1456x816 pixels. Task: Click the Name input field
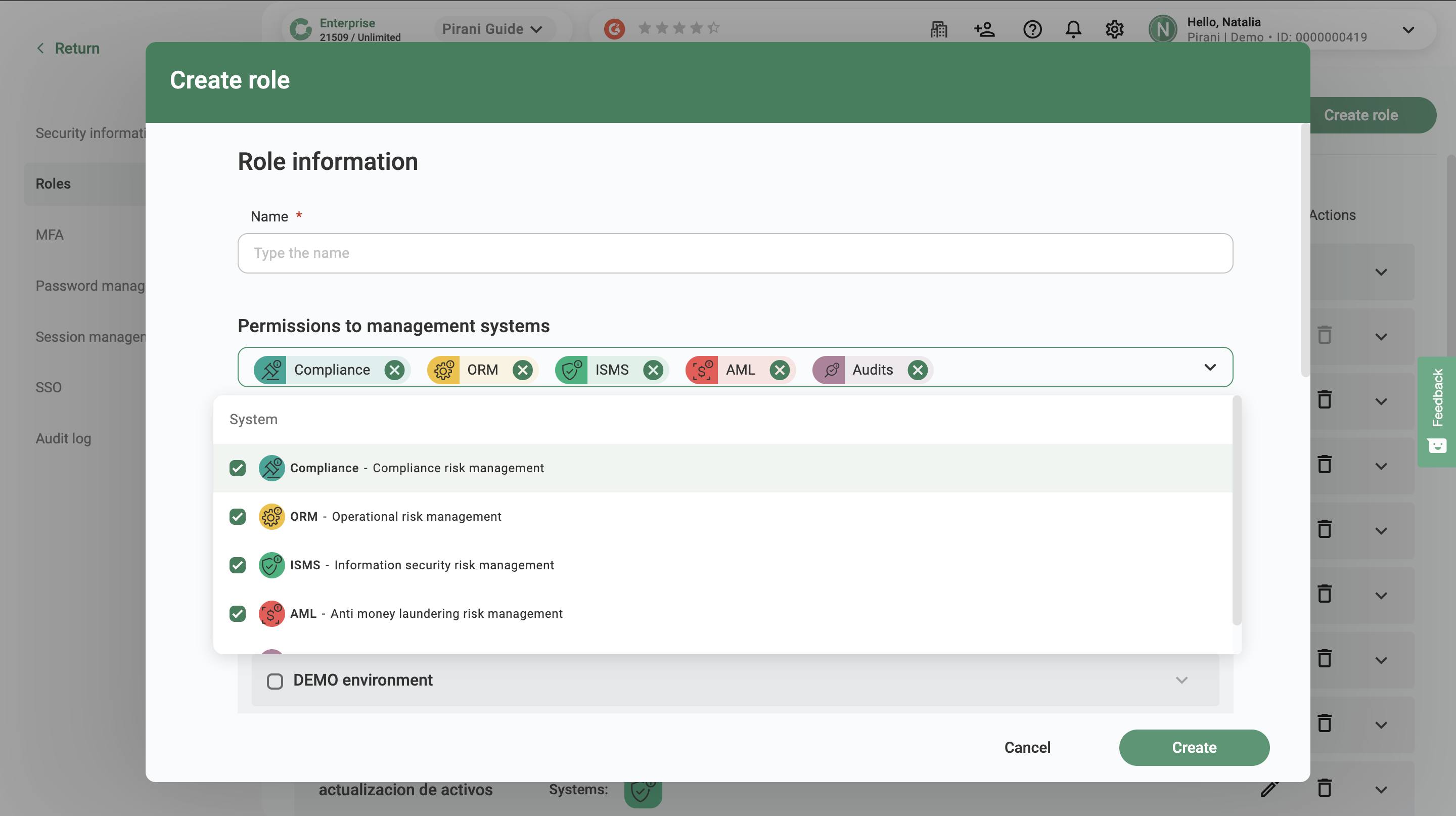pos(735,253)
